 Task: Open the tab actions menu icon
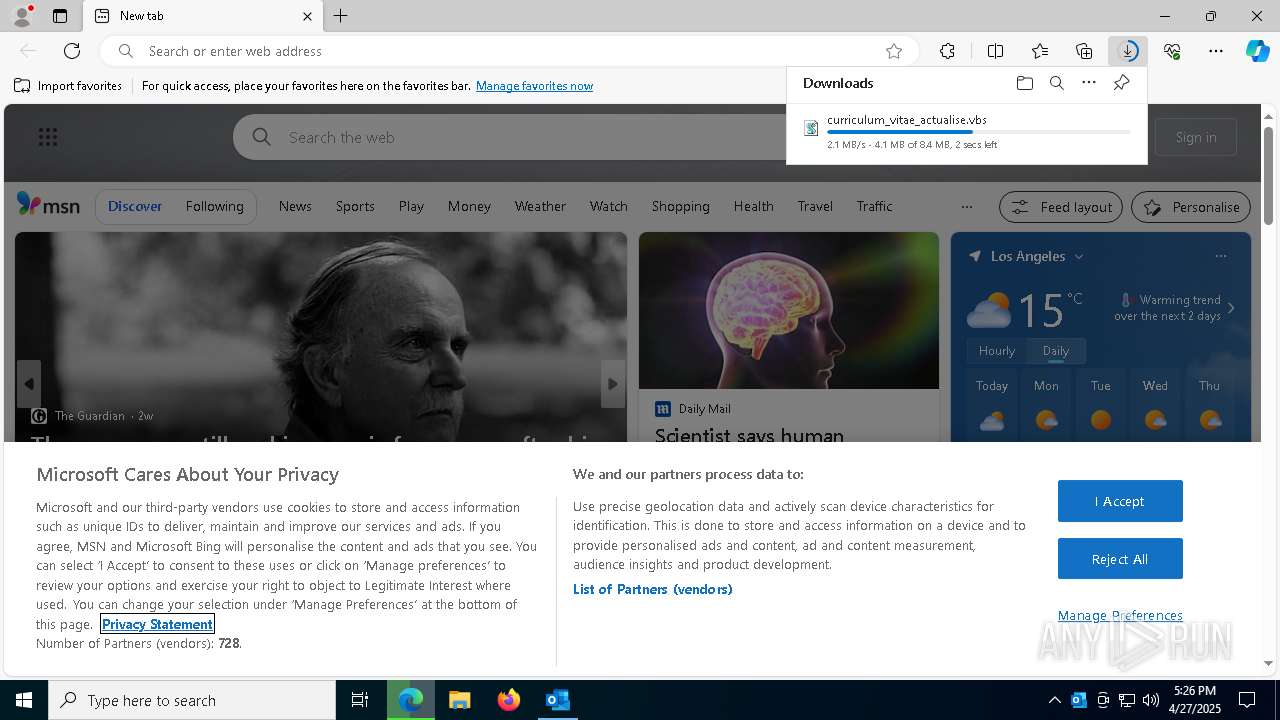point(60,16)
